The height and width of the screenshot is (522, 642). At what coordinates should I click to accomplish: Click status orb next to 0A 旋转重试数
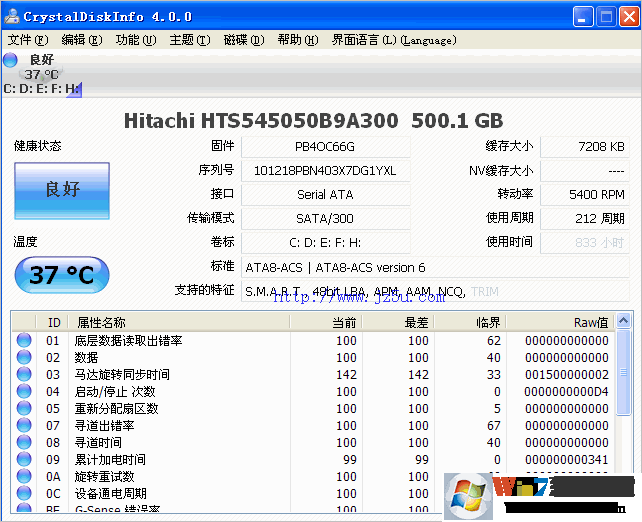click(x=24, y=477)
